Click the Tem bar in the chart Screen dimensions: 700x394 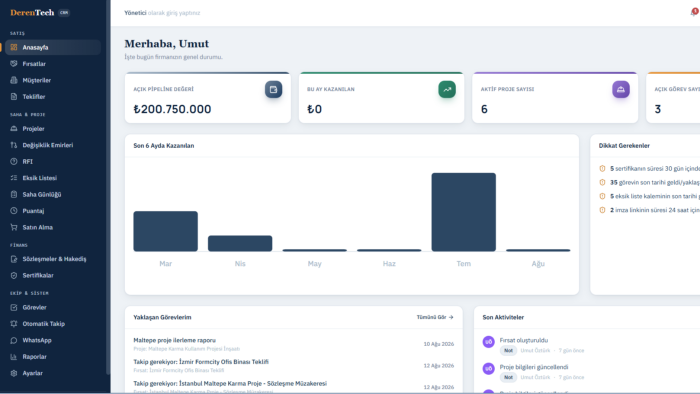pyautogui.click(x=463, y=212)
